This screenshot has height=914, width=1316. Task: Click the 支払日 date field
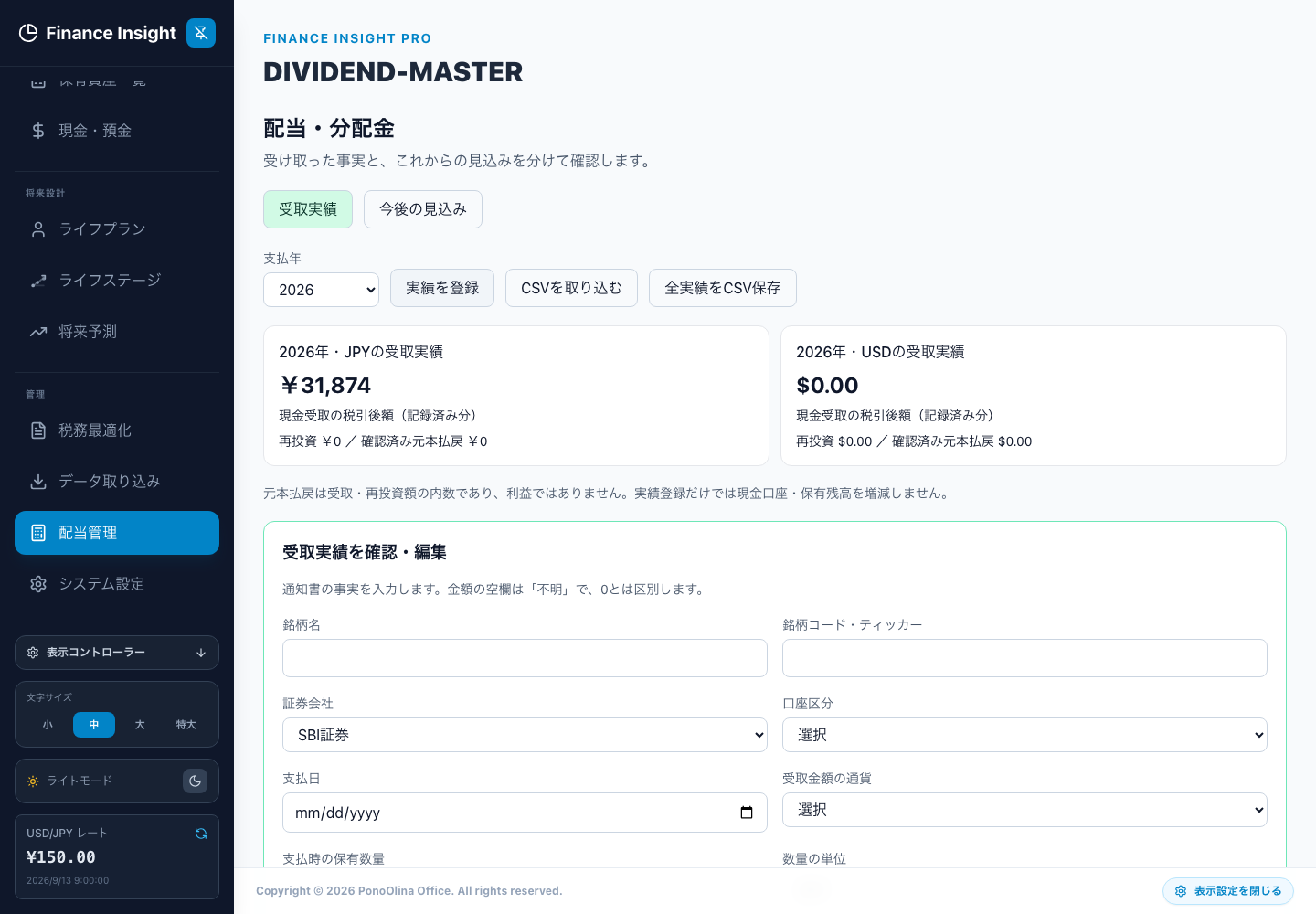(x=525, y=813)
